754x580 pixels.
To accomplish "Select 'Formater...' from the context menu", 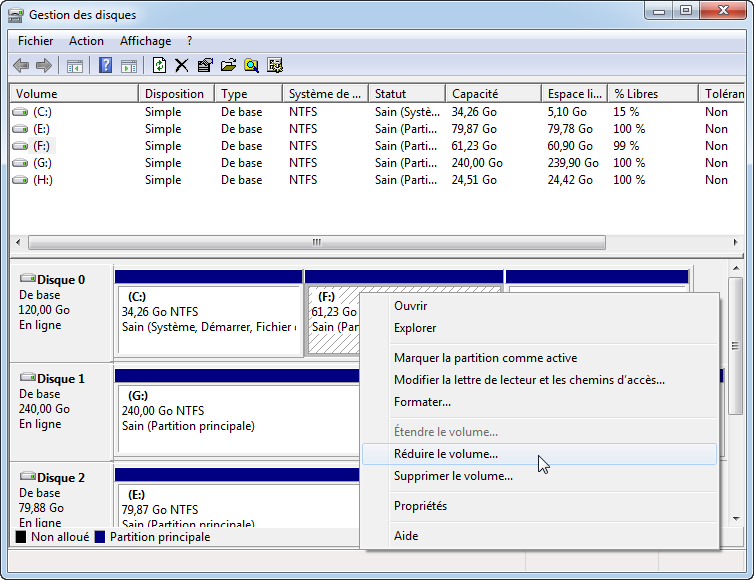I will pyautogui.click(x=422, y=402).
